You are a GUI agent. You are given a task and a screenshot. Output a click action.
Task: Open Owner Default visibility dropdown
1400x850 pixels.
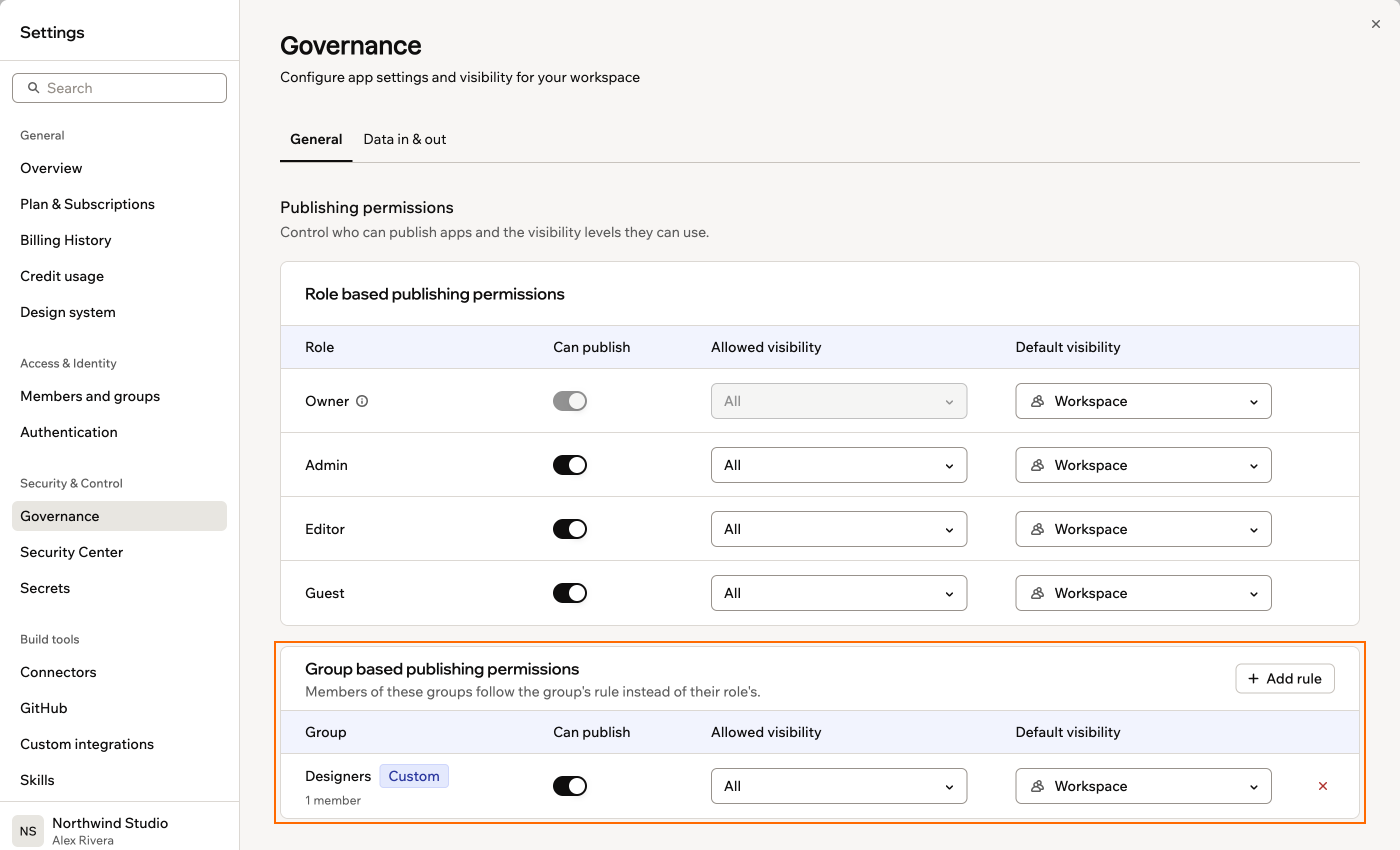click(1143, 401)
